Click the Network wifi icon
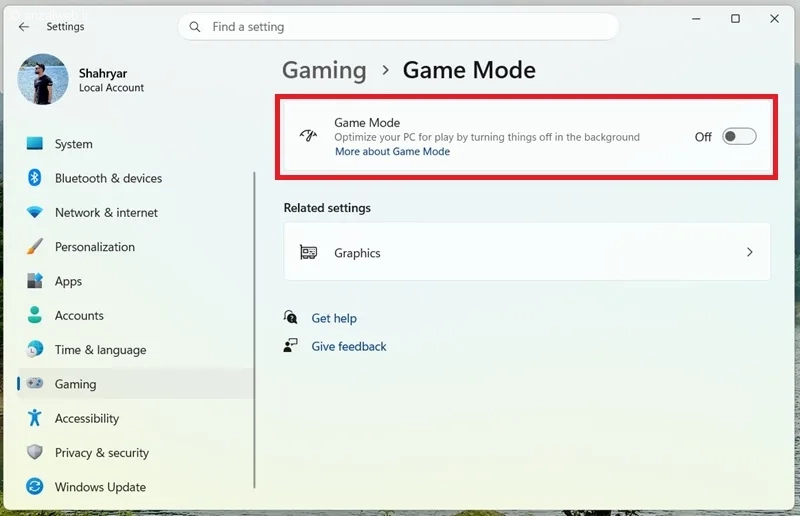Image resolution: width=800 pixels, height=516 pixels. coord(35,212)
